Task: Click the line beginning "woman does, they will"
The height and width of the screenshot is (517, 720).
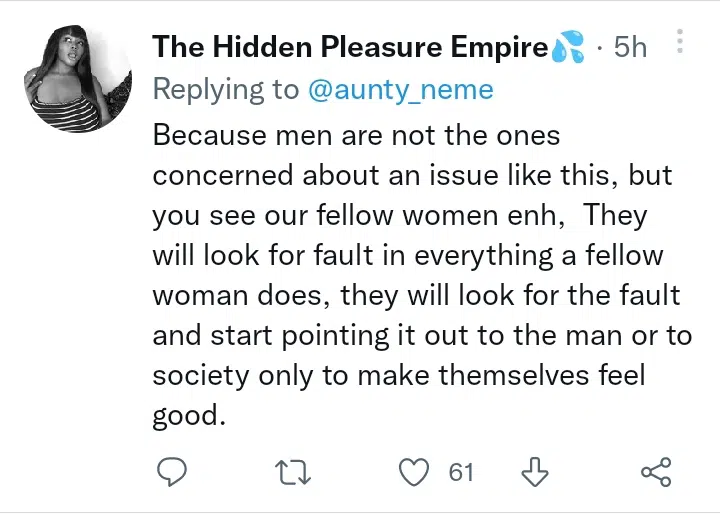Action: coord(416,296)
